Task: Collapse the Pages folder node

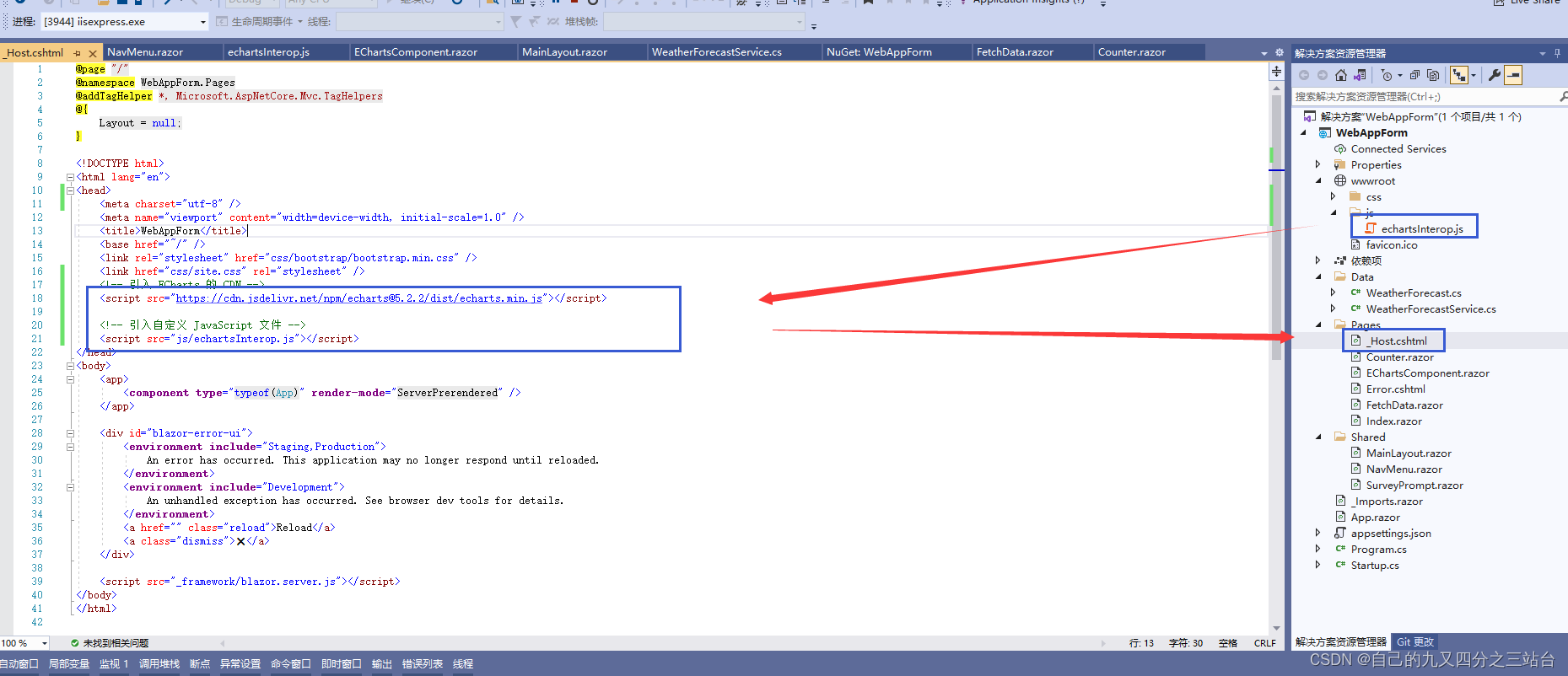Action: [x=1318, y=325]
